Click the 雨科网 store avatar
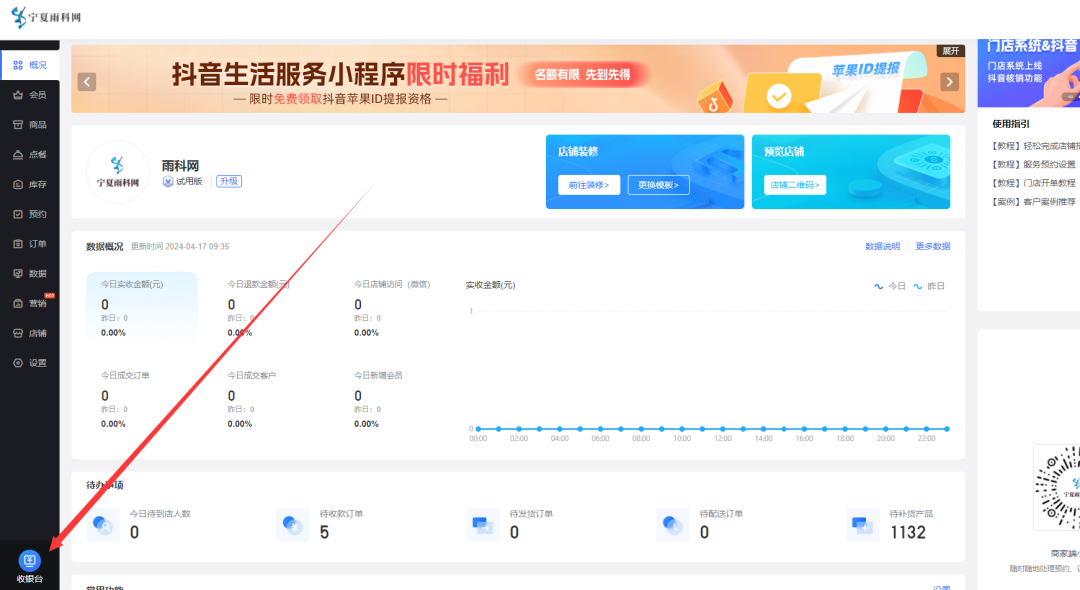Image resolution: width=1080 pixels, height=590 pixels. 118,172
